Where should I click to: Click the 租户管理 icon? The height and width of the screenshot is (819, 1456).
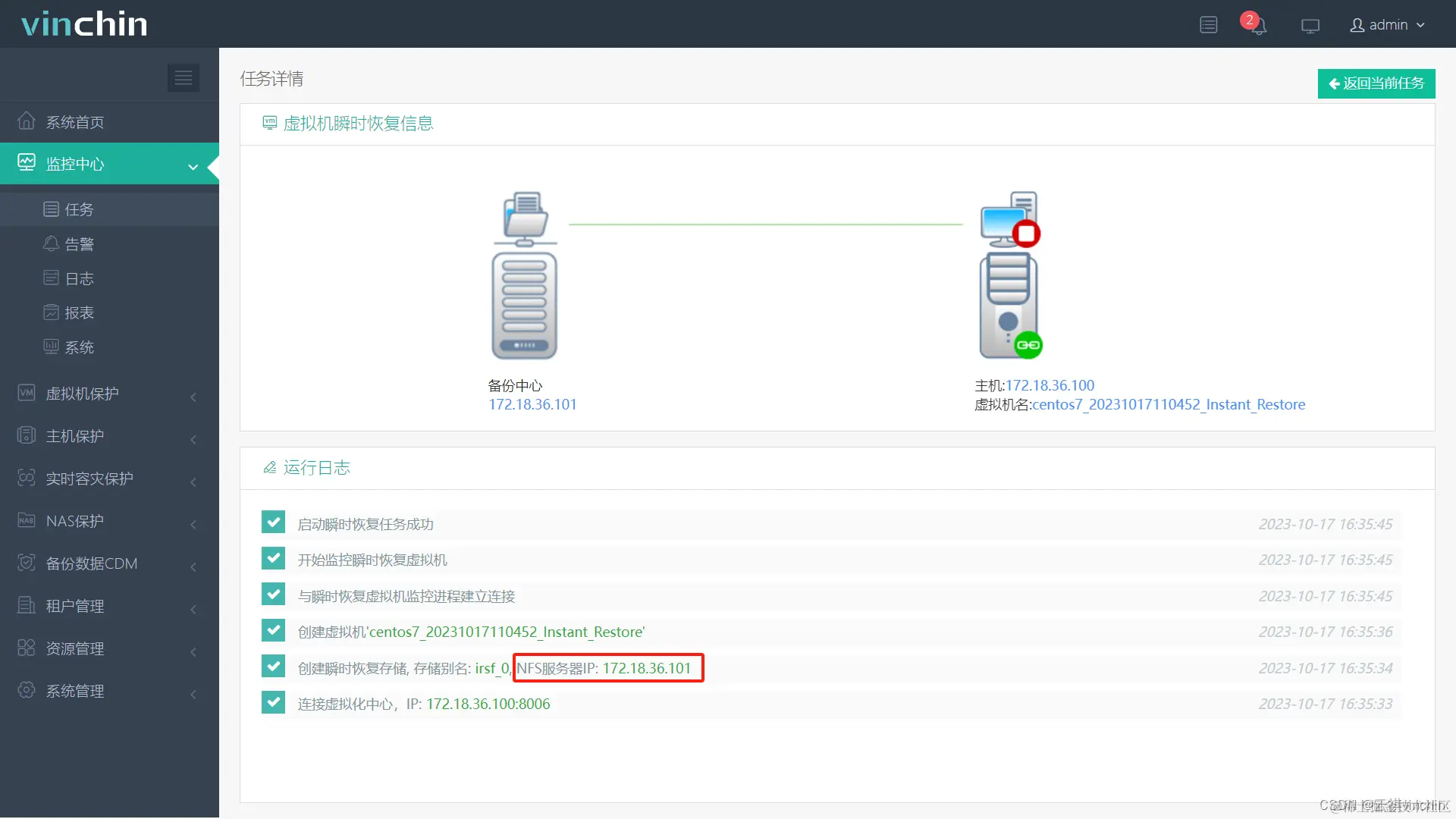(27, 604)
